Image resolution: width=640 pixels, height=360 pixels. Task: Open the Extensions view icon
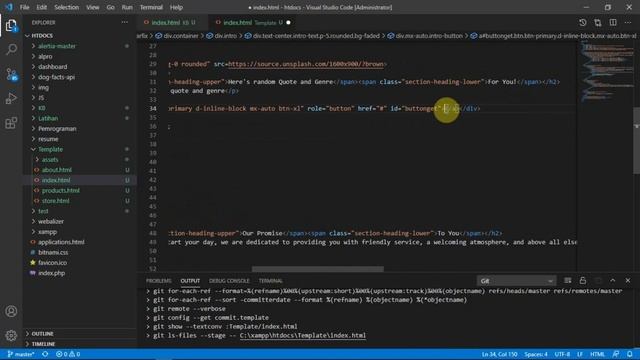[x=11, y=123]
